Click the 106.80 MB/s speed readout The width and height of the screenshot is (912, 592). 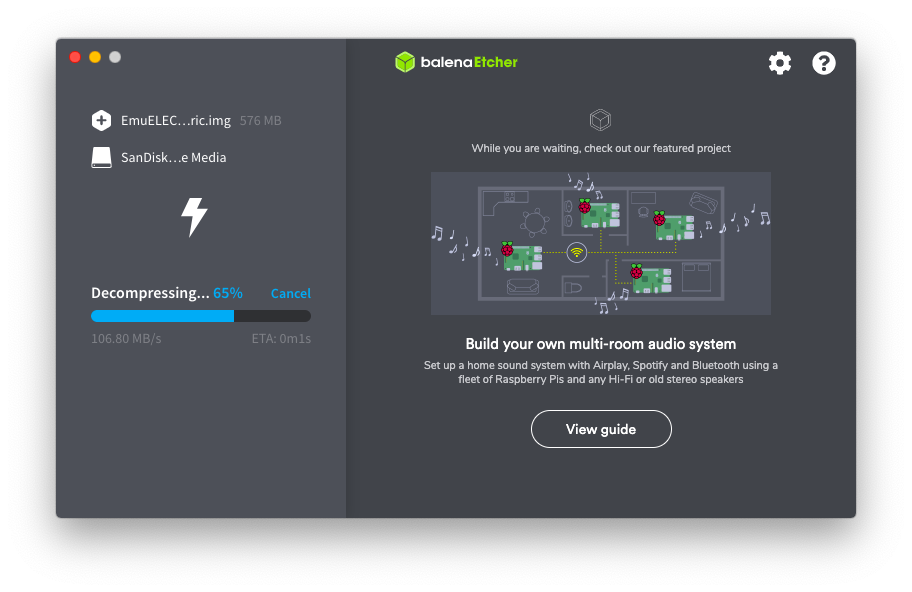coord(126,338)
